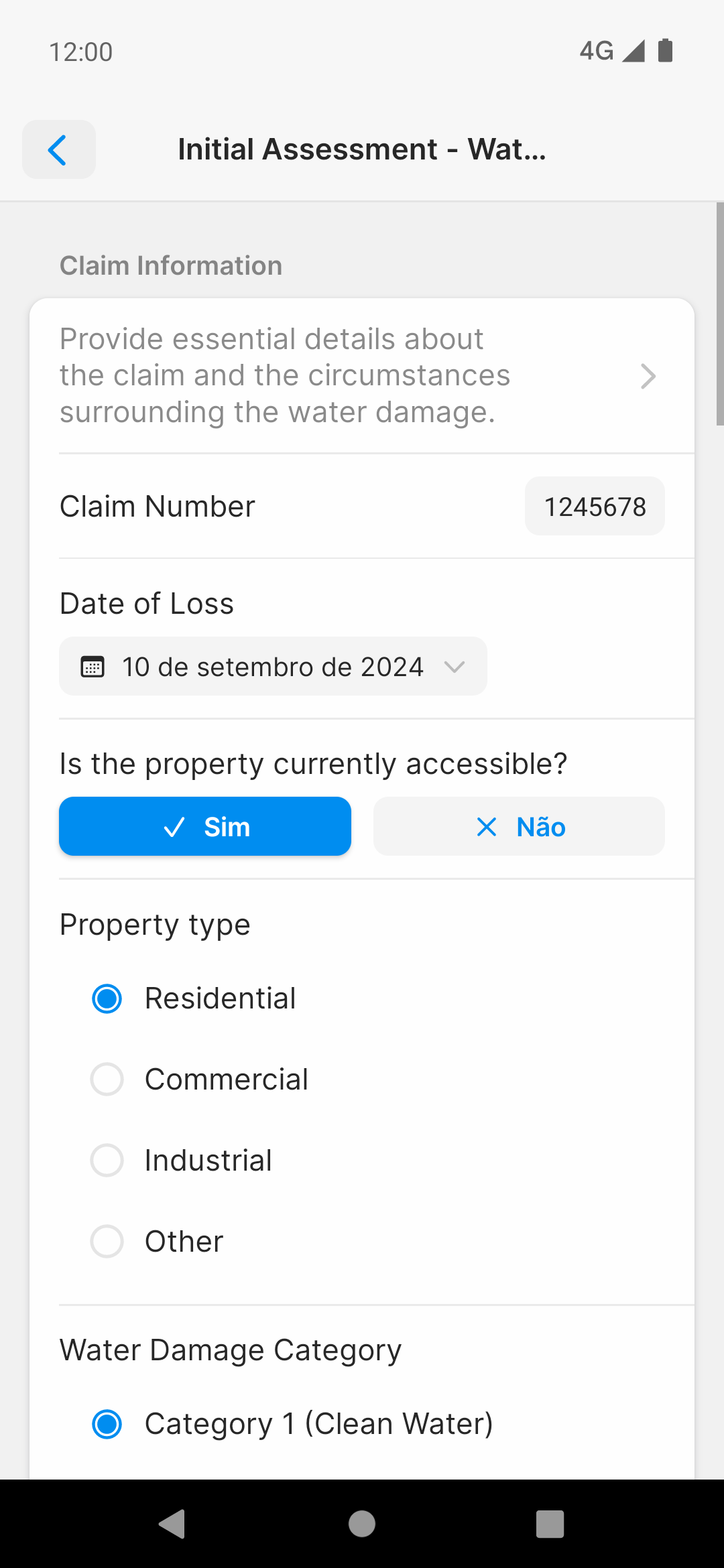724x1568 pixels.
Task: Tap the X icon on Não button
Action: (487, 827)
